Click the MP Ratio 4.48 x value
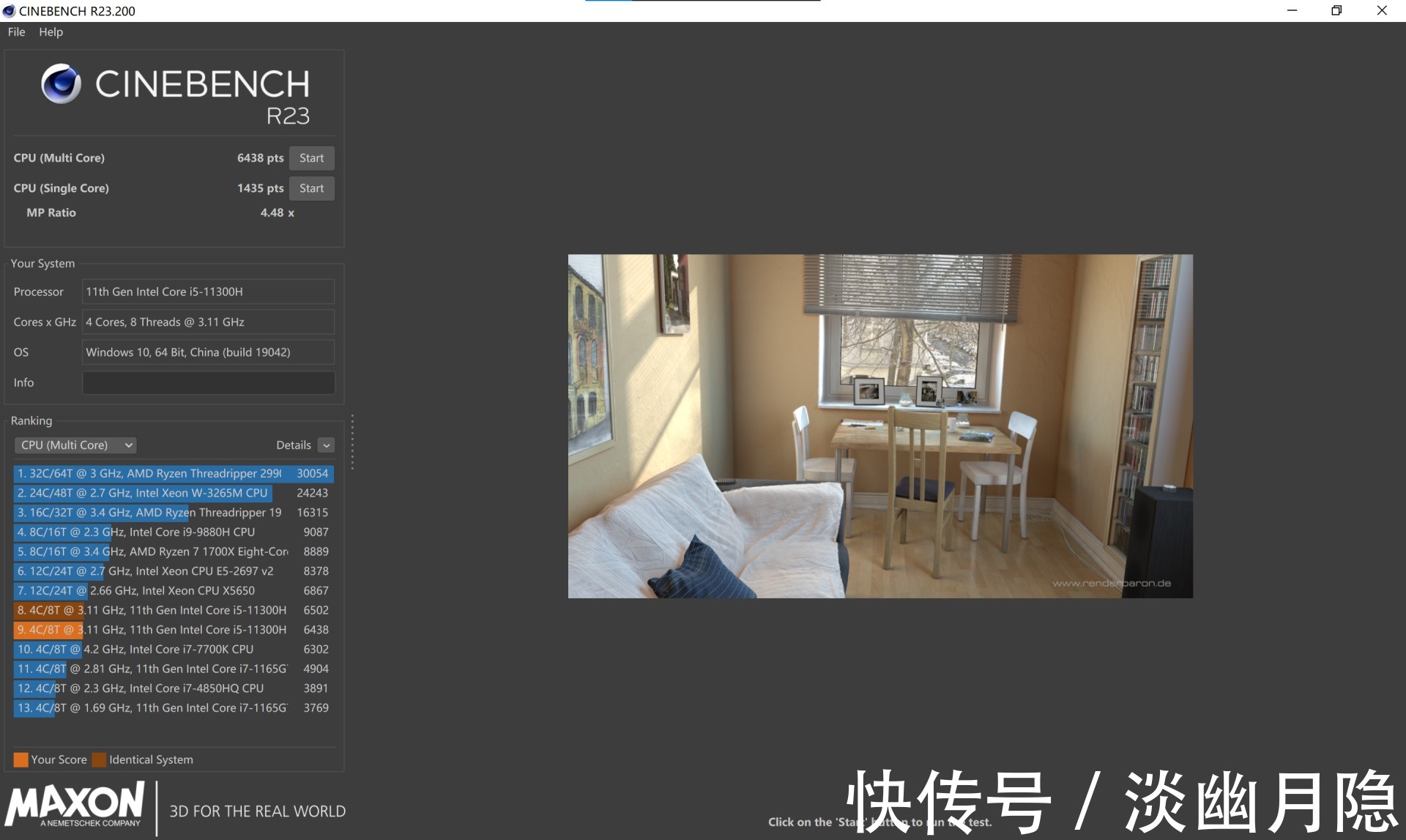The image size is (1406, 840). (x=277, y=212)
